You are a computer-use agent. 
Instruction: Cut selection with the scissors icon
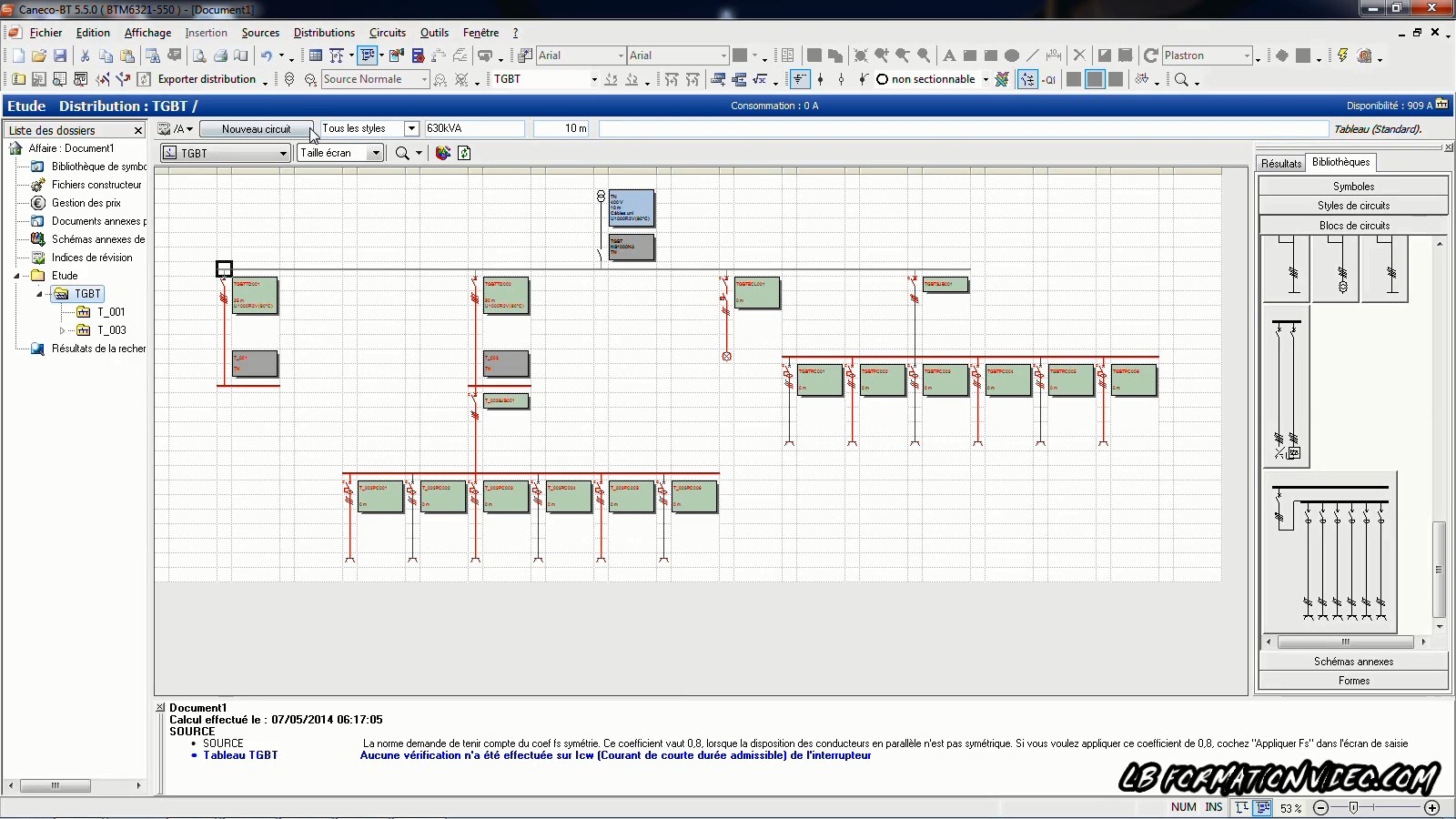(x=85, y=56)
